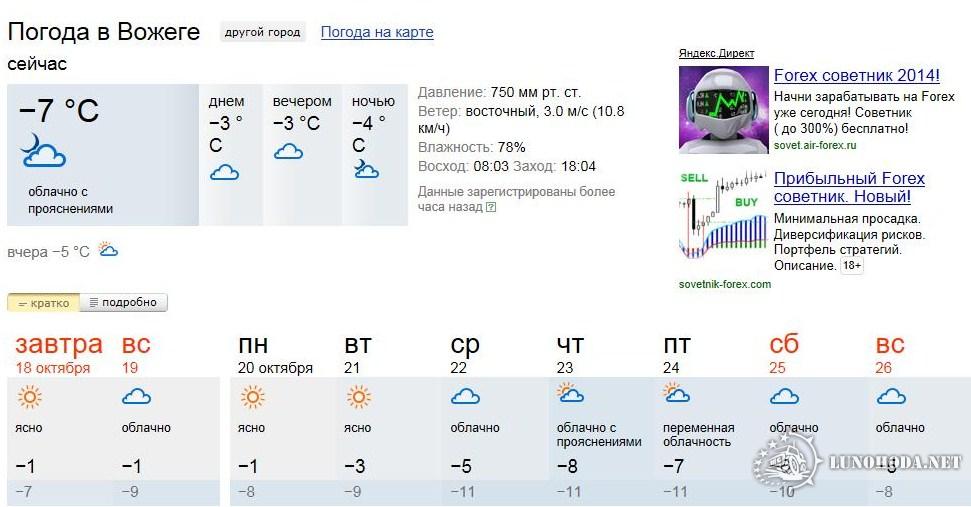Click the cloud icon for Sunday 19
The width and height of the screenshot is (971, 507).
pyautogui.click(x=136, y=397)
